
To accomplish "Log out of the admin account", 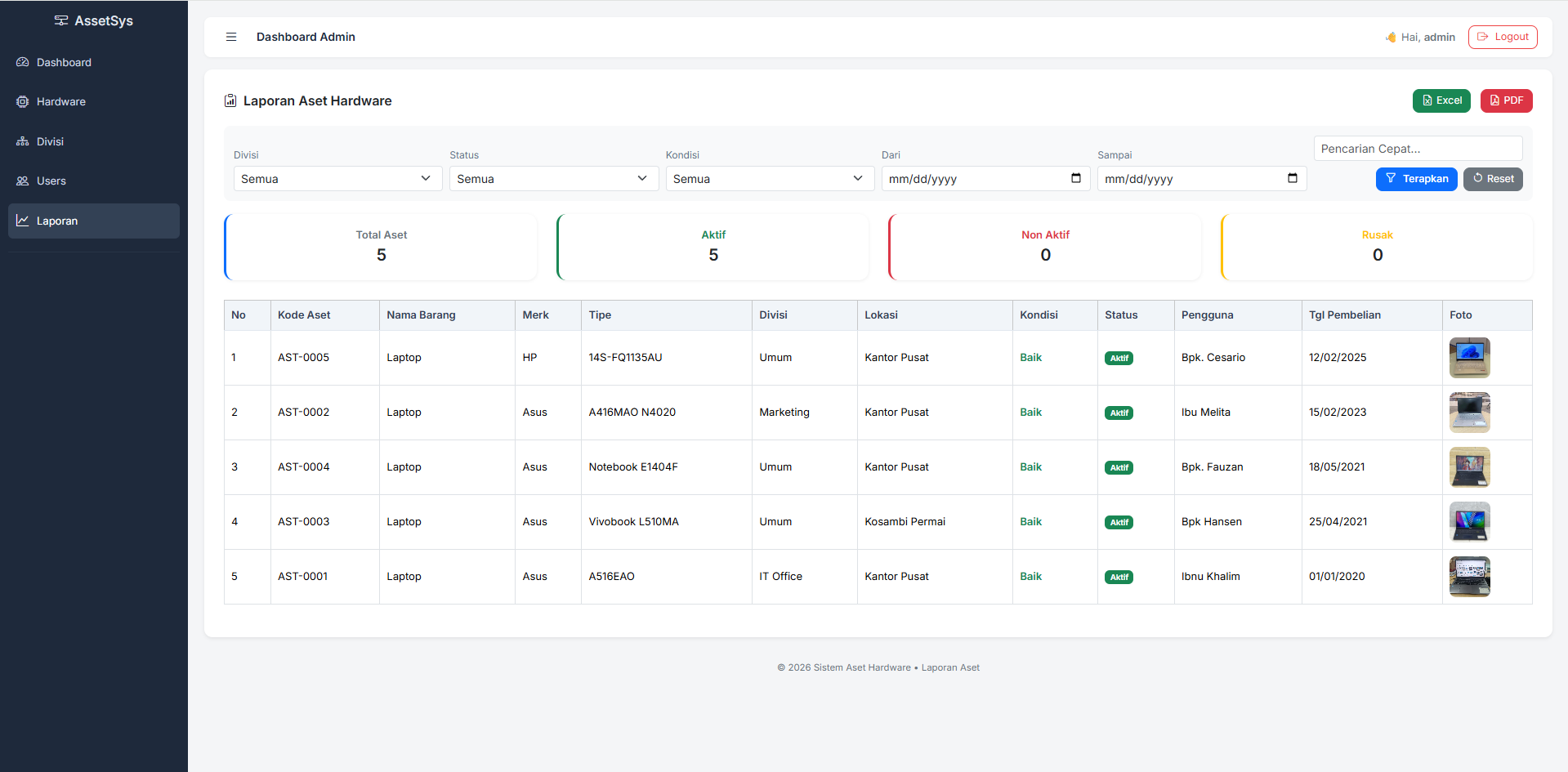I will click(x=1503, y=37).
